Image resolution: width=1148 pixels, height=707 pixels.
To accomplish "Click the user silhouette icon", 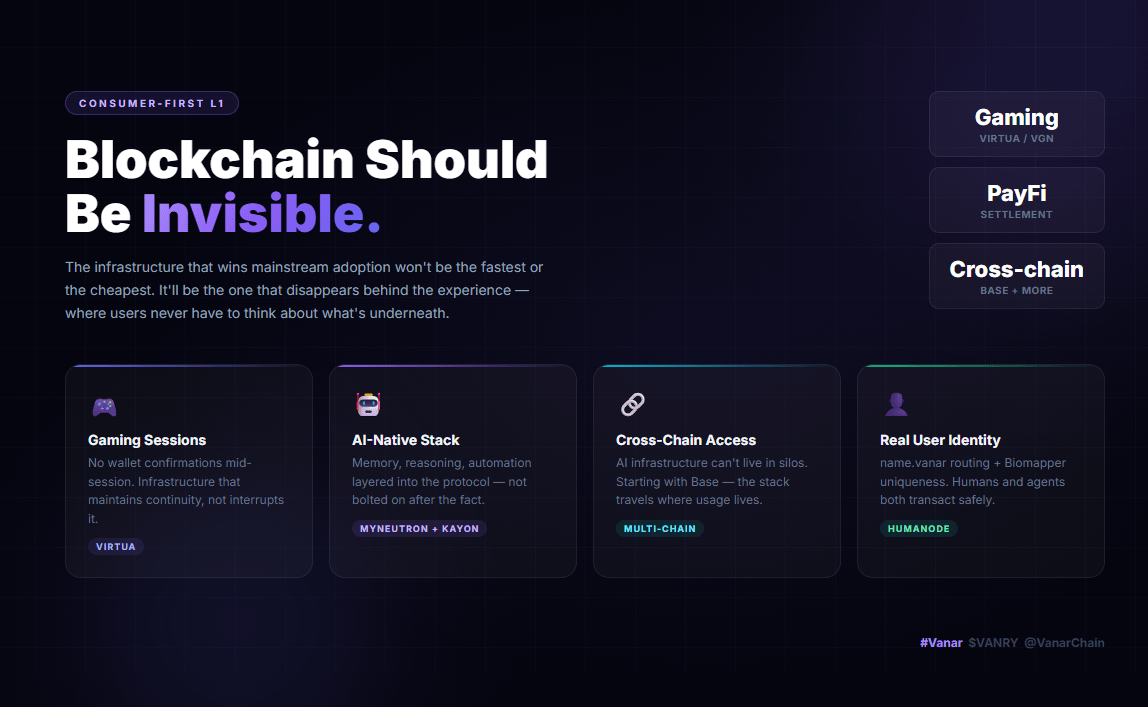I will (x=896, y=404).
